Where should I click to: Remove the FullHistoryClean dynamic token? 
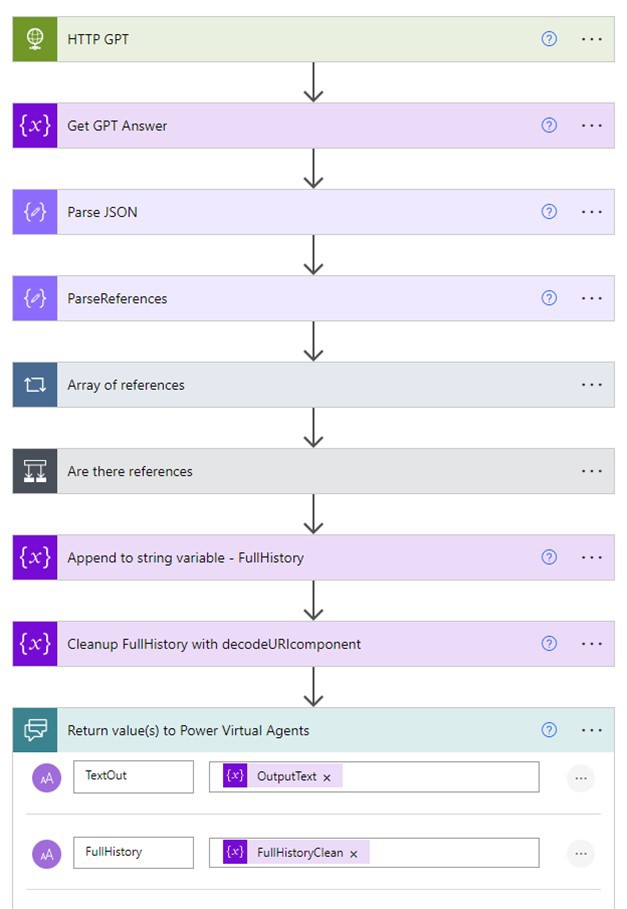tap(354, 854)
